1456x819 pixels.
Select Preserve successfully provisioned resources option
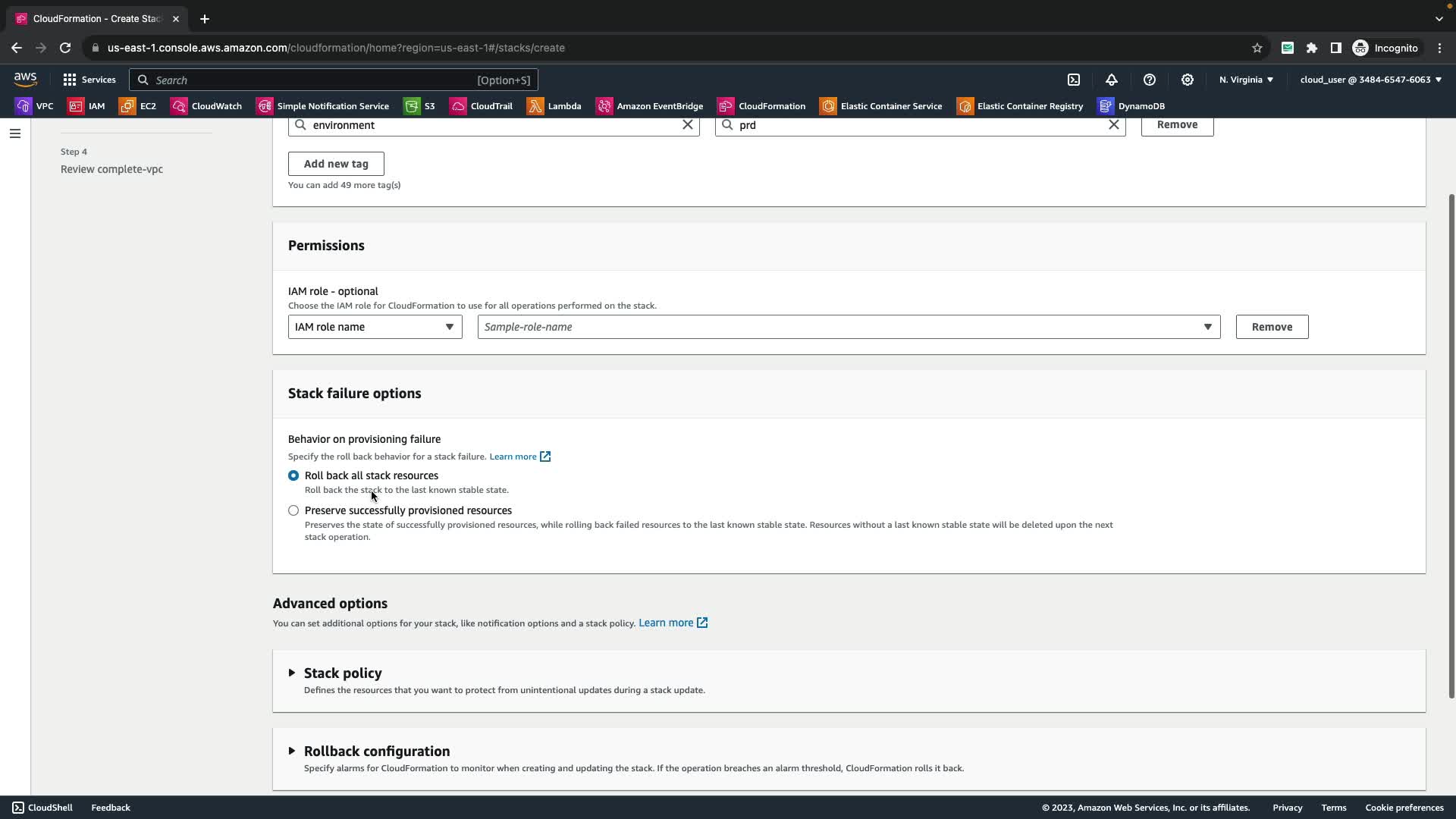[x=293, y=510]
